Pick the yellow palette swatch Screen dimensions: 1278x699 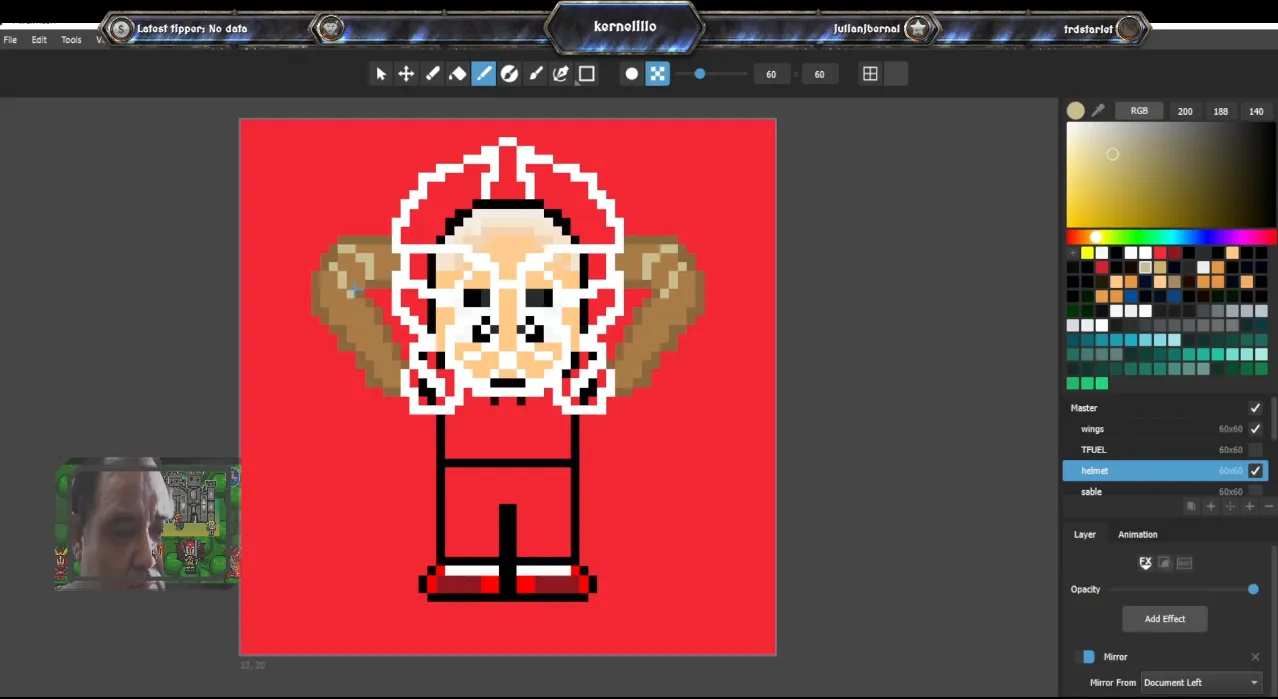click(1087, 253)
